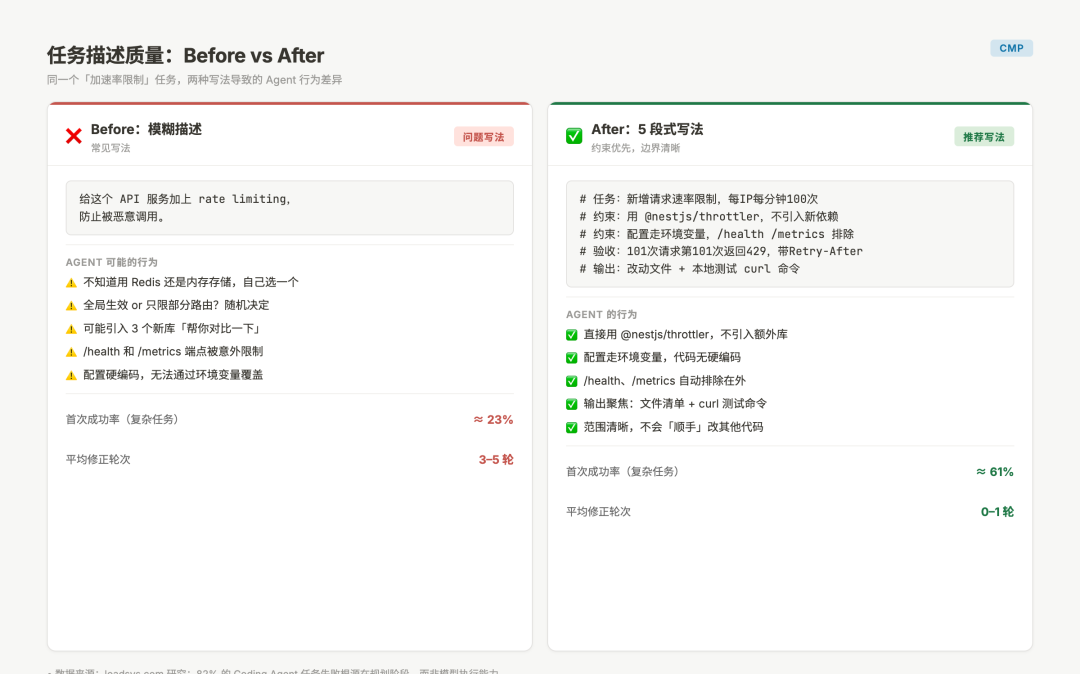This screenshot has height=674, width=1080.
Task: Click the AGENT 可能的行为 label
Action: coord(112,262)
